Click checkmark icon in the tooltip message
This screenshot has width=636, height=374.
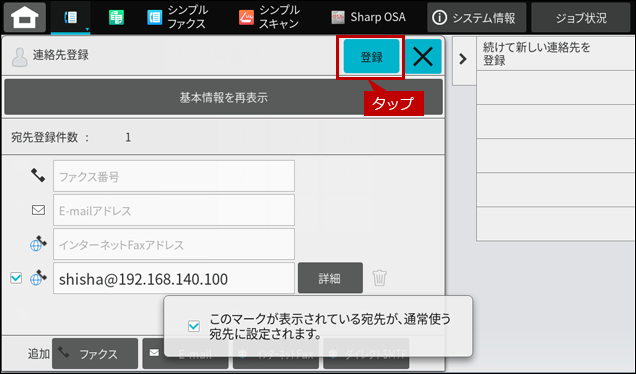point(194,326)
